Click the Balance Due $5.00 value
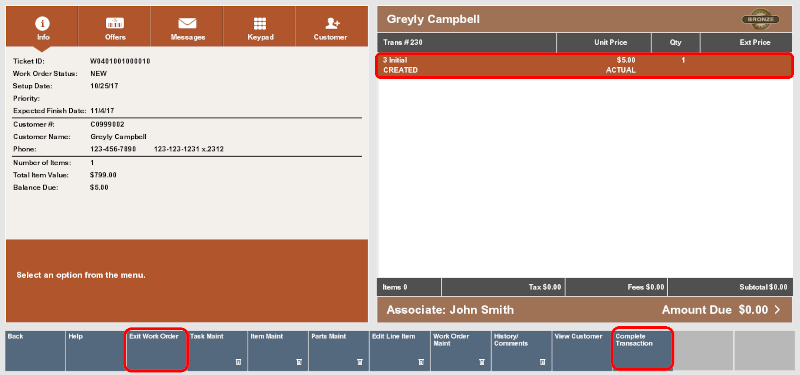The width and height of the screenshot is (800, 375). pos(99,188)
